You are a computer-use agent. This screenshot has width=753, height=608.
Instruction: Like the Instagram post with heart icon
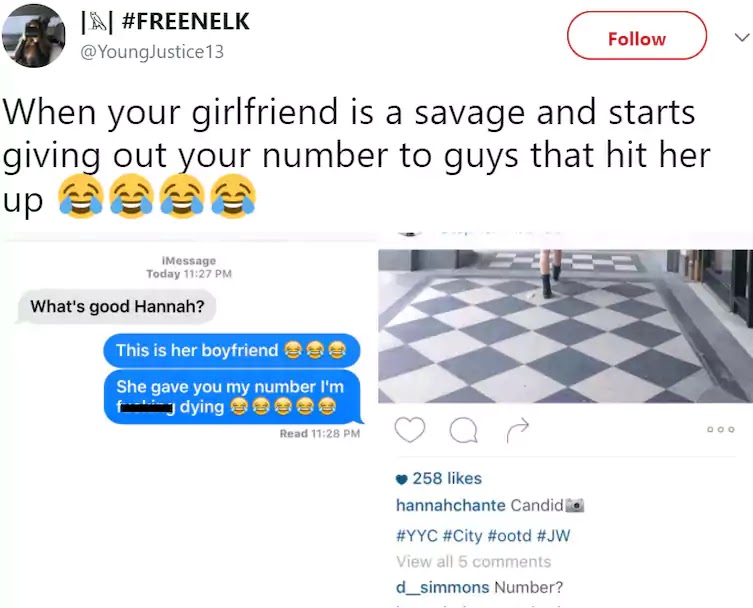[x=410, y=429]
